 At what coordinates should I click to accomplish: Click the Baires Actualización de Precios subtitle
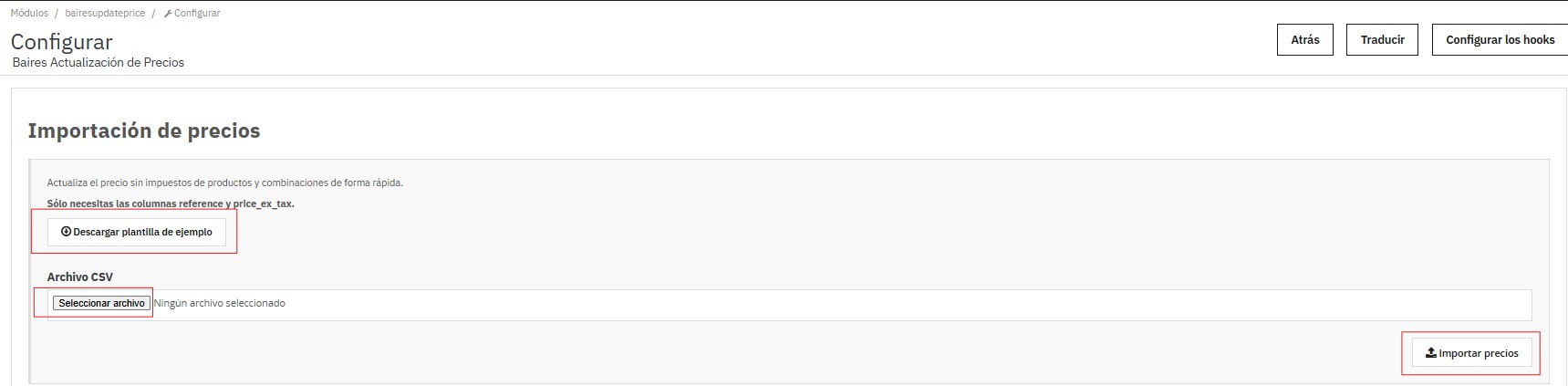tap(99, 63)
